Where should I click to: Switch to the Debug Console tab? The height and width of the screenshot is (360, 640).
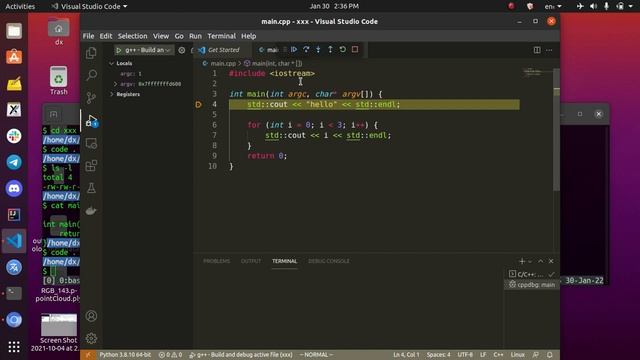point(329,261)
